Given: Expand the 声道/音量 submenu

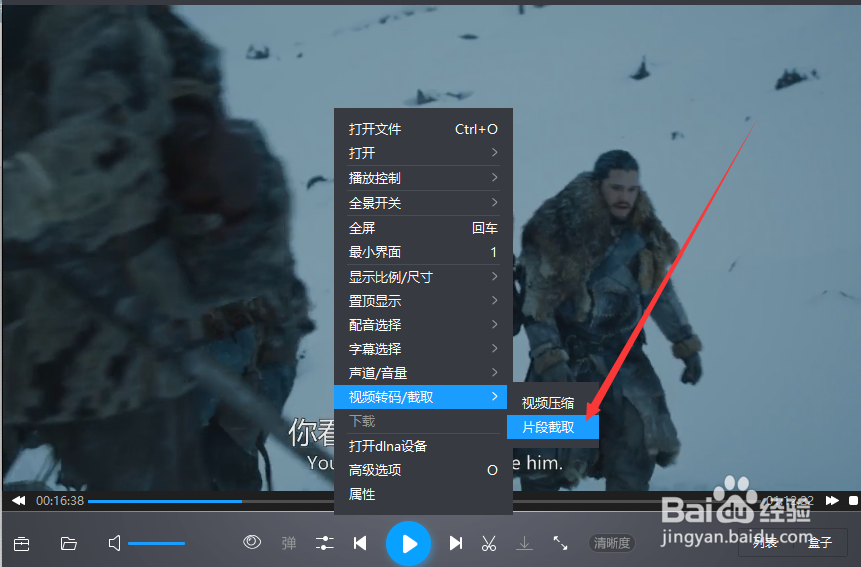Looking at the screenshot, I should 423,373.
